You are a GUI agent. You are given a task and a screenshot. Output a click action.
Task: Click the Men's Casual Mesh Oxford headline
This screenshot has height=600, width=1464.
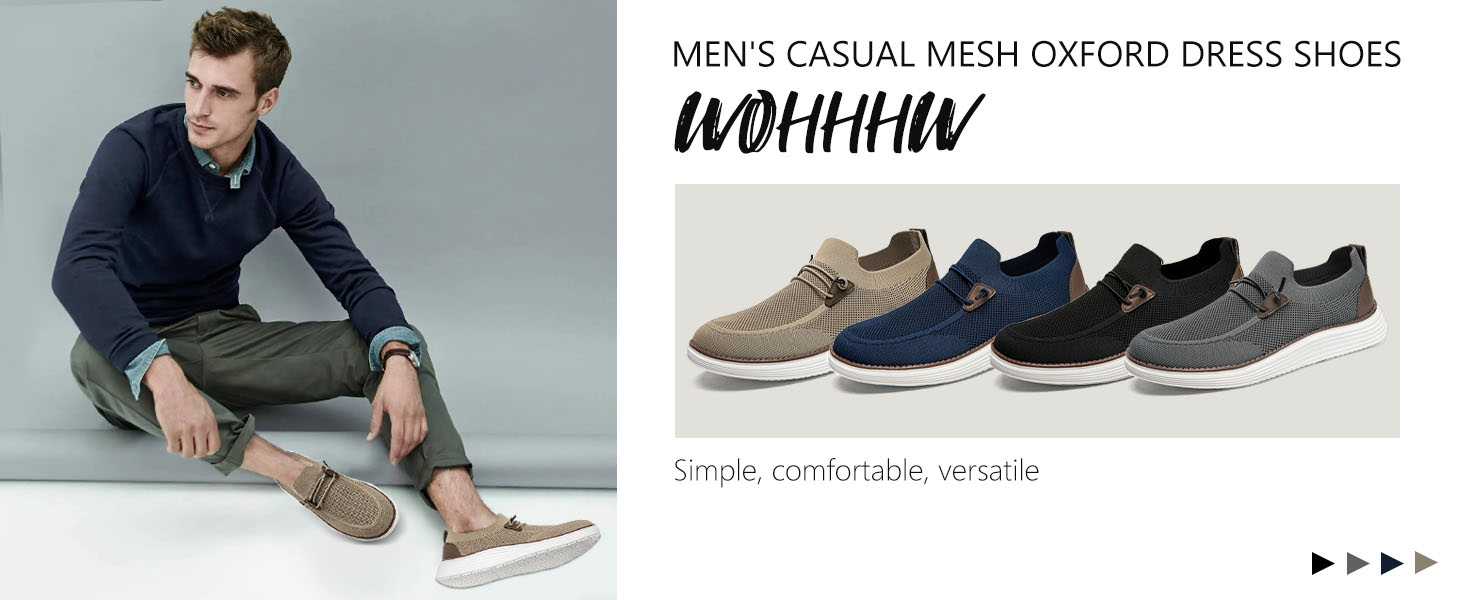click(1036, 54)
